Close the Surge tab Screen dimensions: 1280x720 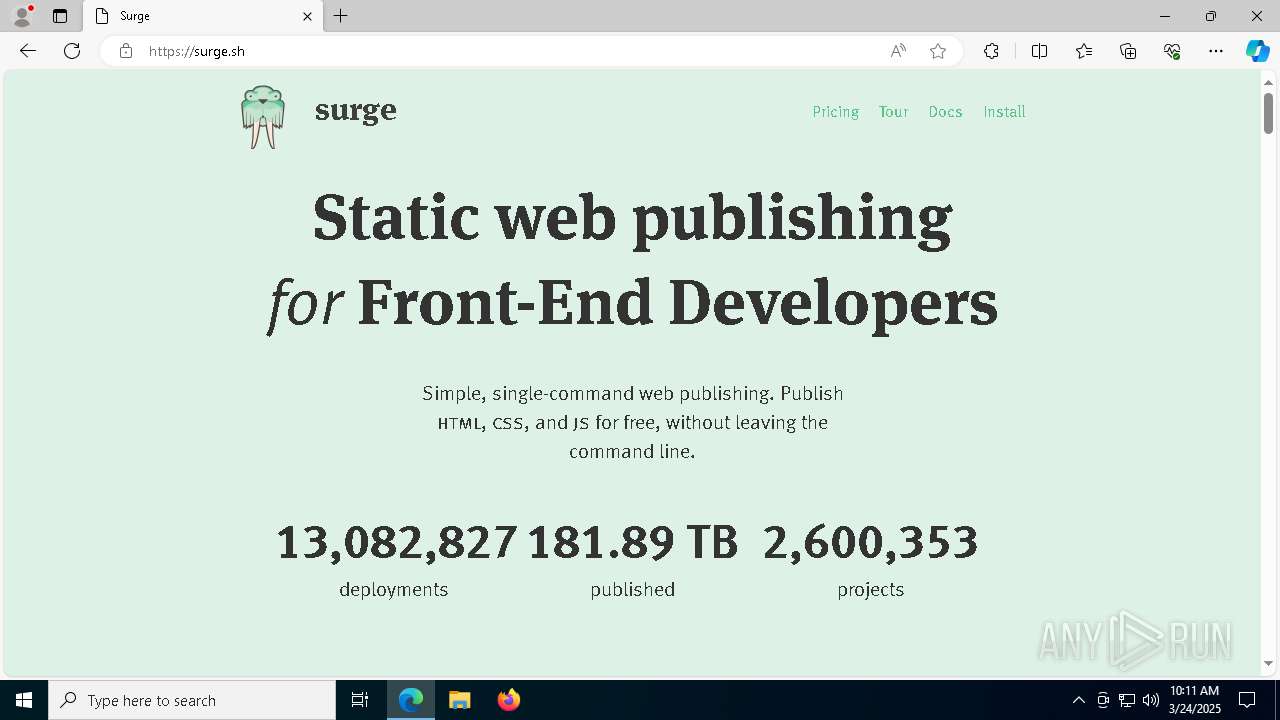[307, 16]
